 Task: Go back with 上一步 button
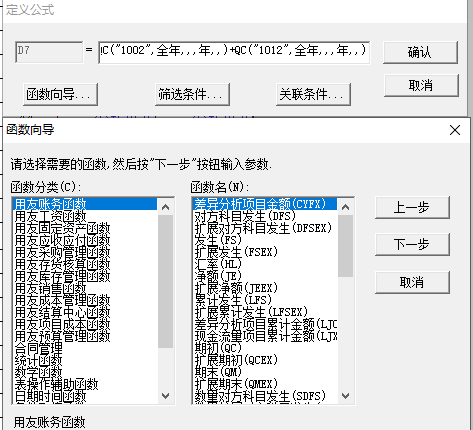point(412,207)
